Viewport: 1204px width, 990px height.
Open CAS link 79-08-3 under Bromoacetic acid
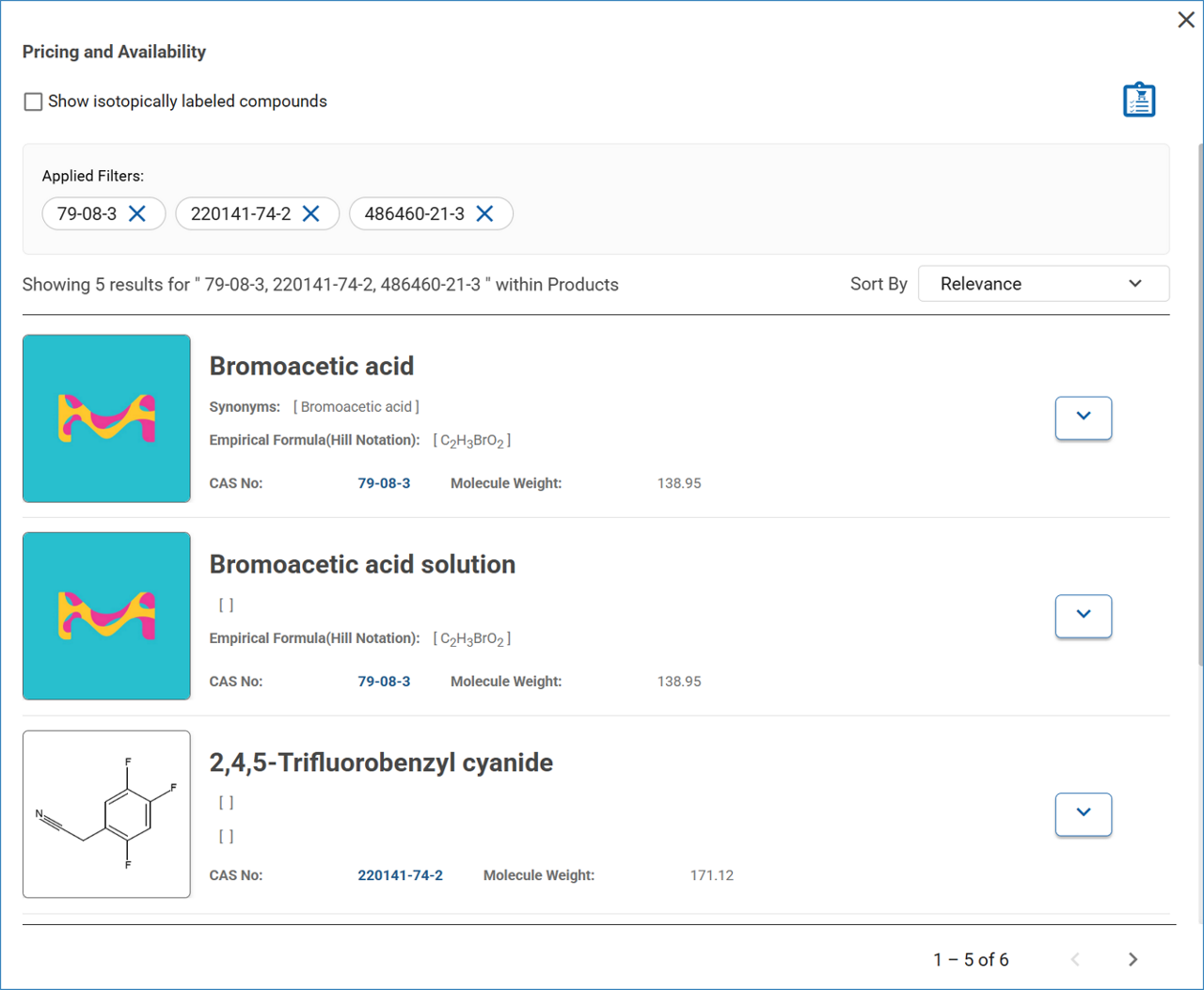[384, 483]
